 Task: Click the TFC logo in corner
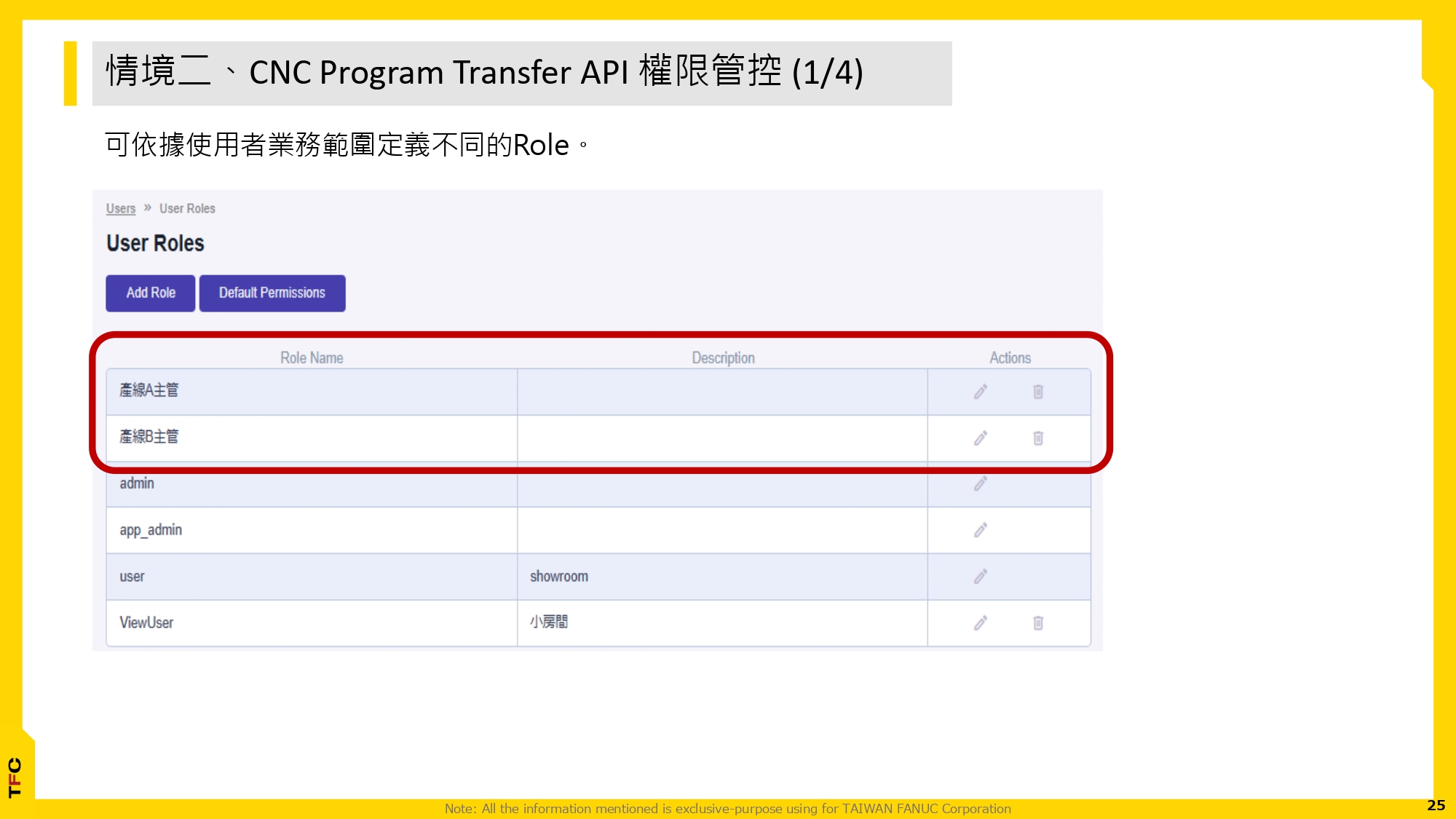[15, 778]
